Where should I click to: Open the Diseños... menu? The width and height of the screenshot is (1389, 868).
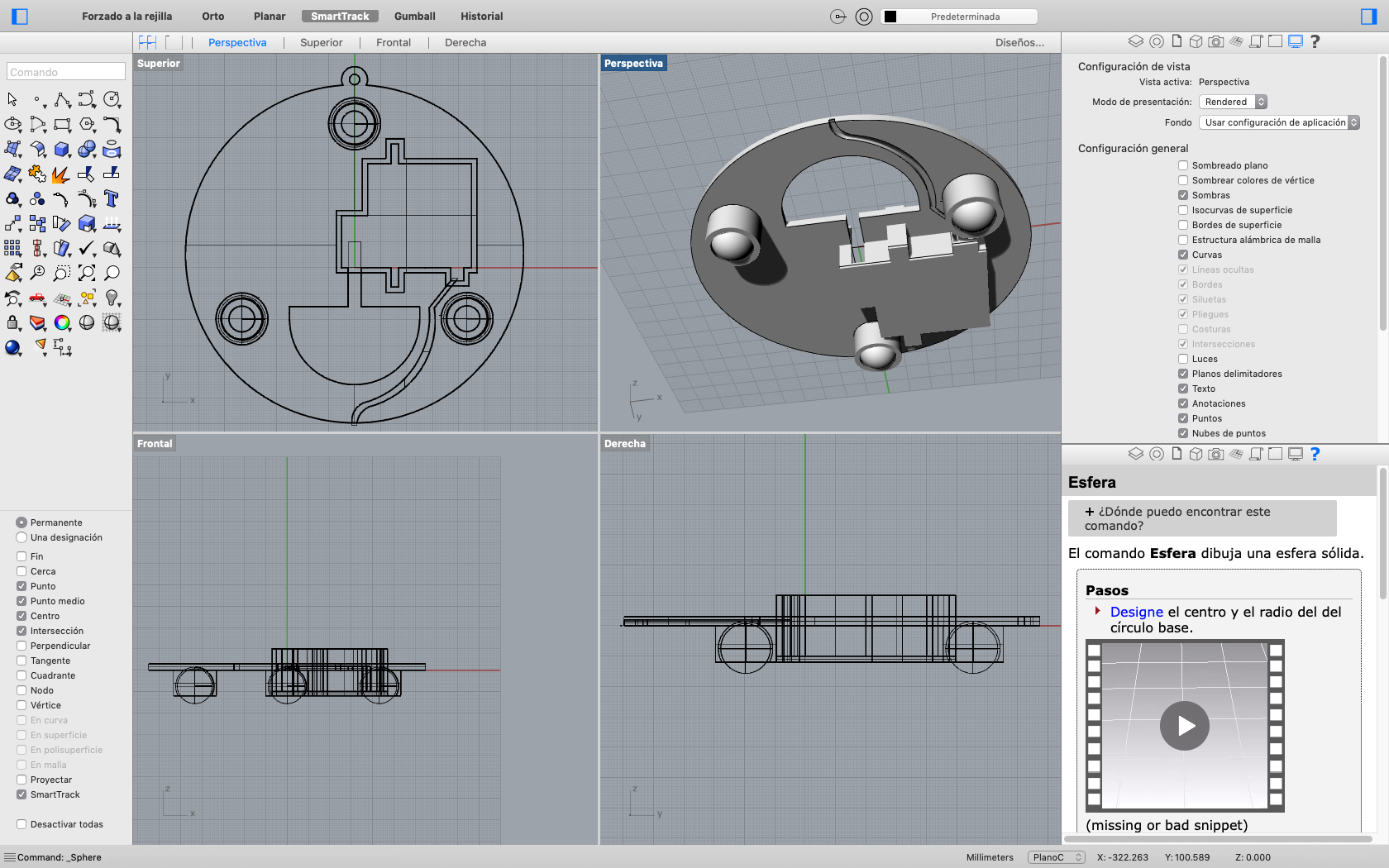(x=1019, y=43)
